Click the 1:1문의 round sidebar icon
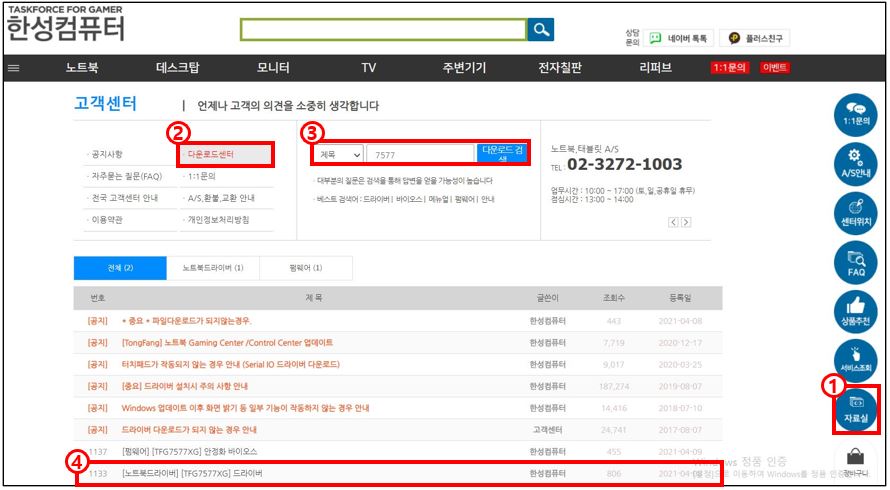The image size is (890, 490). tap(855, 116)
